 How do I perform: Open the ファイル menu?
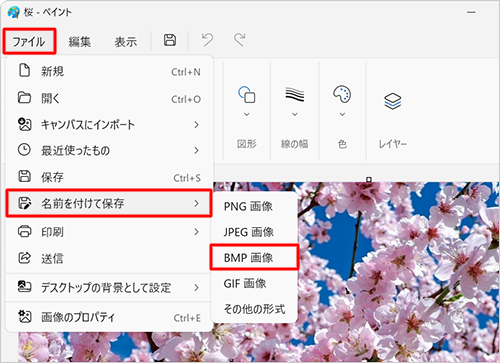click(x=29, y=41)
